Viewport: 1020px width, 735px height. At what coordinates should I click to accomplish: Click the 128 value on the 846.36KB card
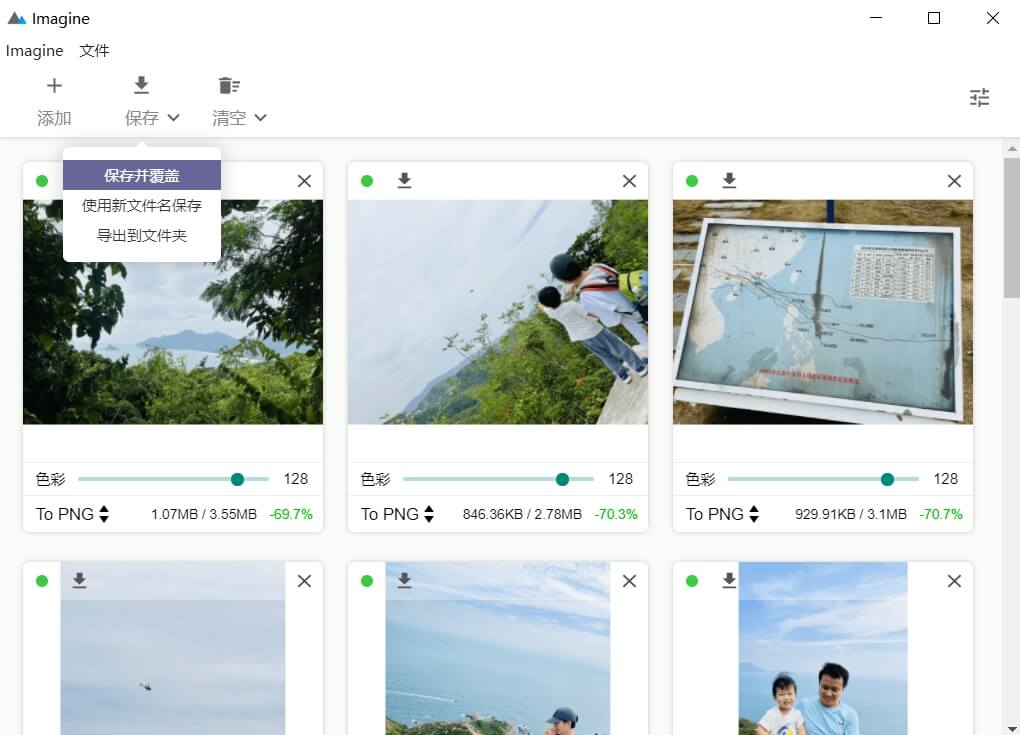coord(621,479)
